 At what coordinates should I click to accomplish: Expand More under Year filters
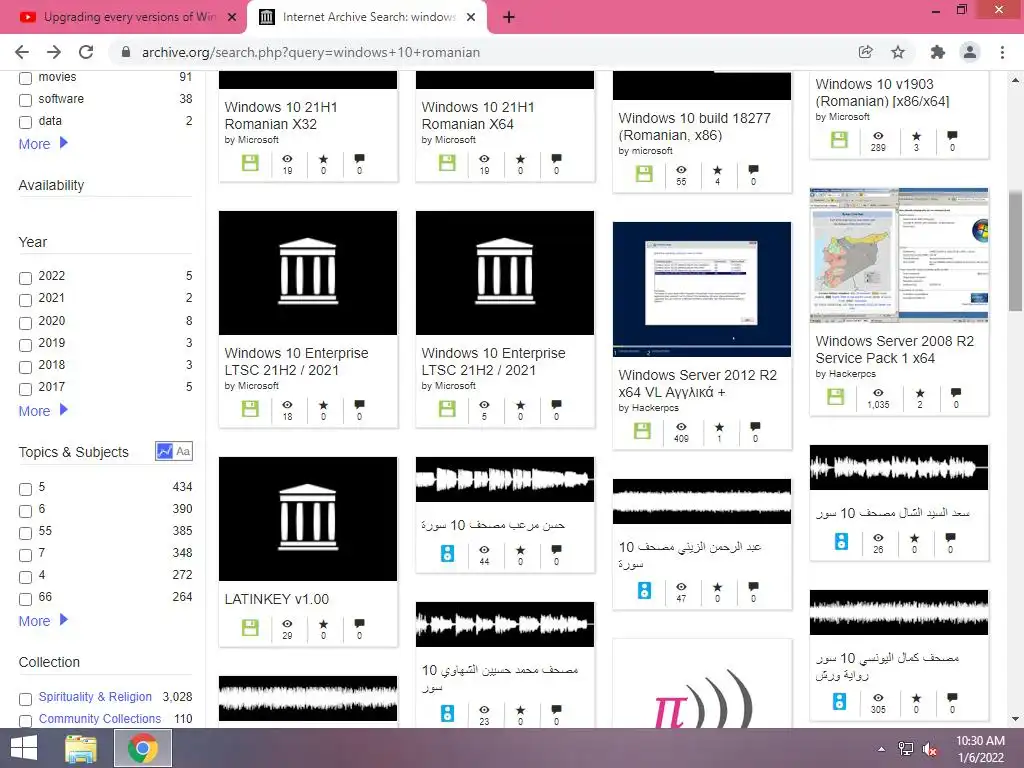pos(43,411)
